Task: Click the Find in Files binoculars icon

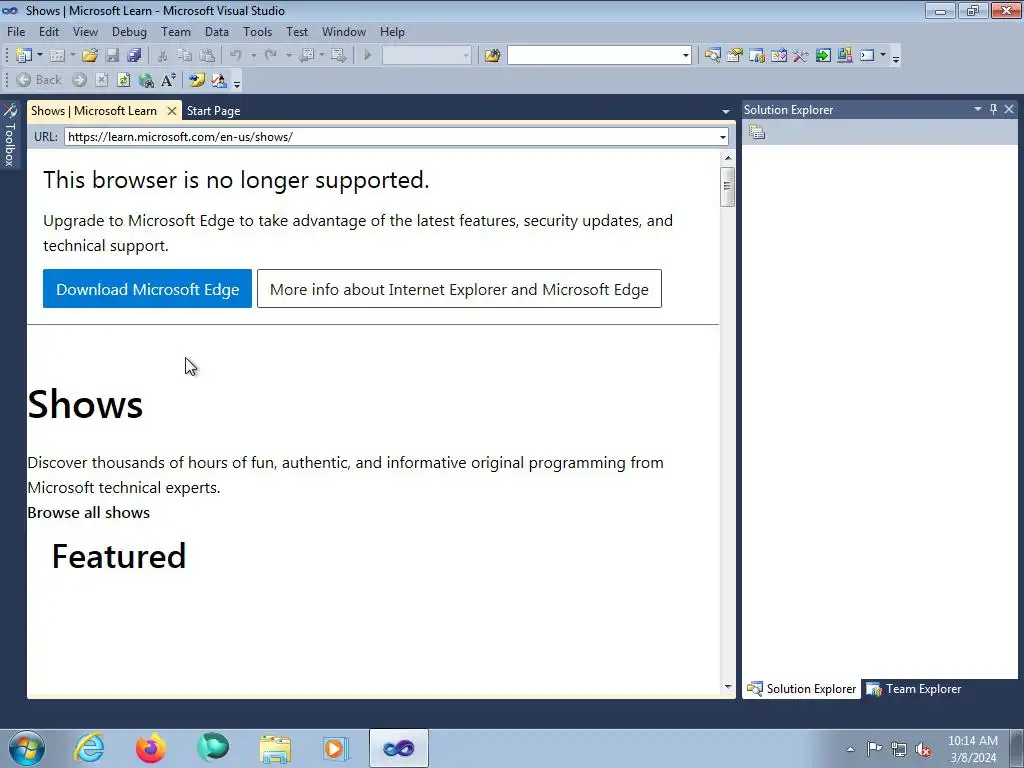Action: tap(492, 56)
